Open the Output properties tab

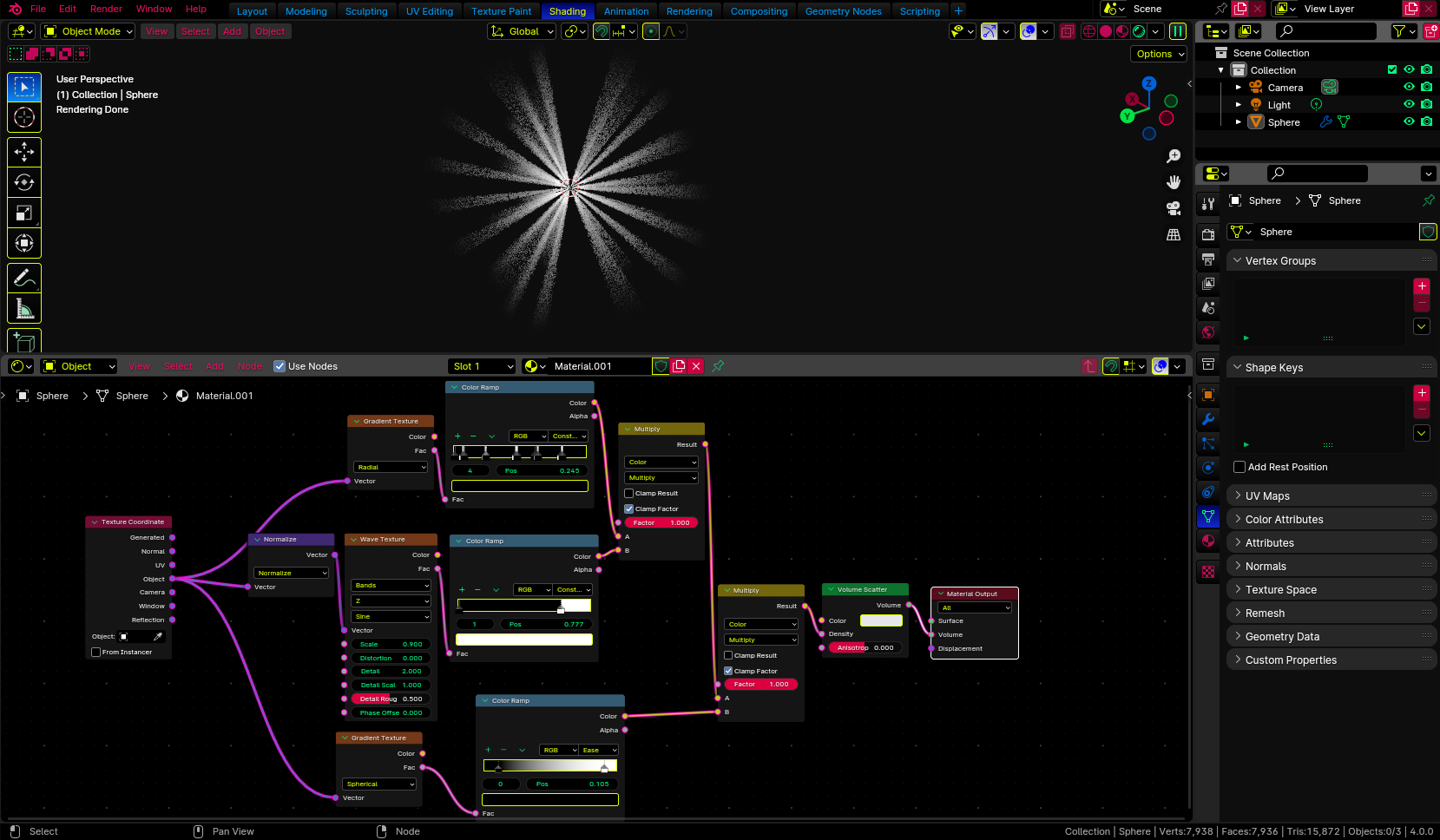point(1208,259)
